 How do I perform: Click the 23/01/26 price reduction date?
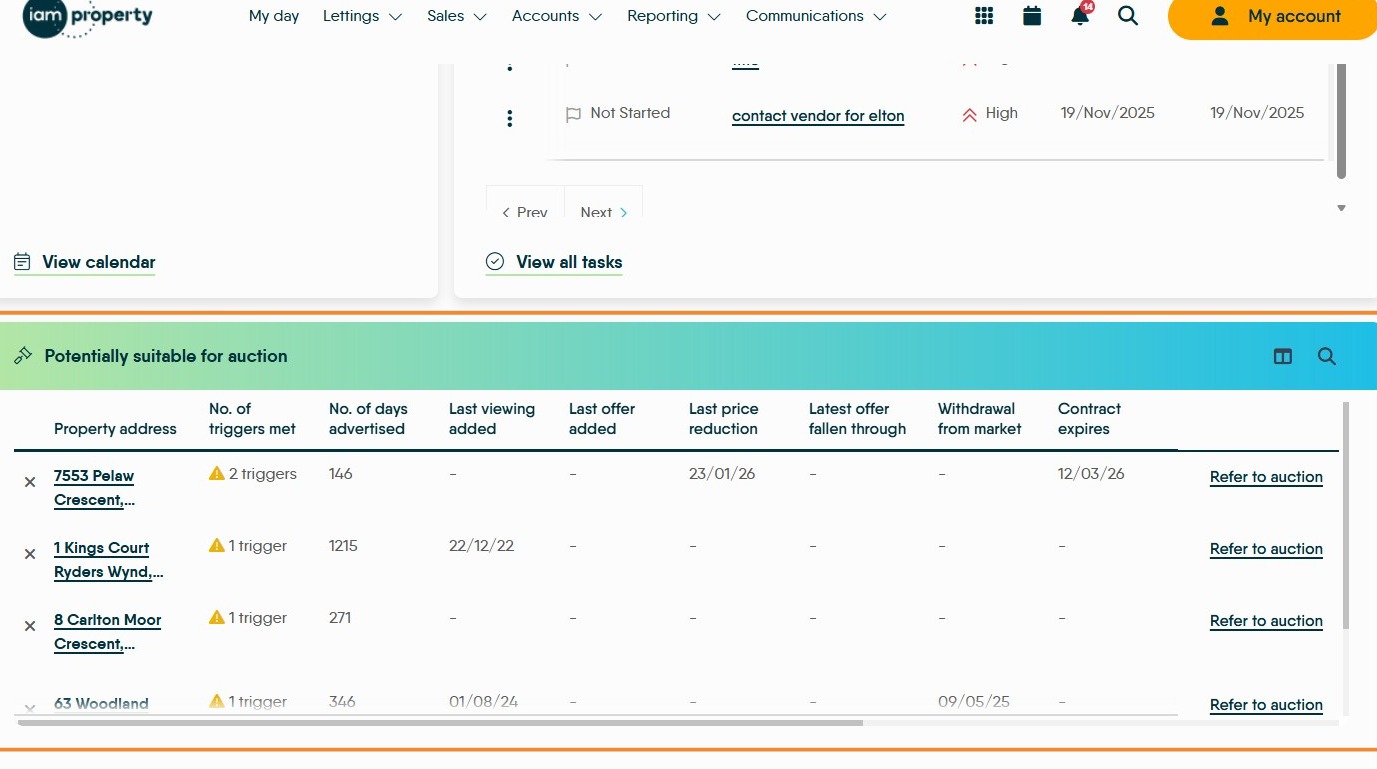pos(722,474)
